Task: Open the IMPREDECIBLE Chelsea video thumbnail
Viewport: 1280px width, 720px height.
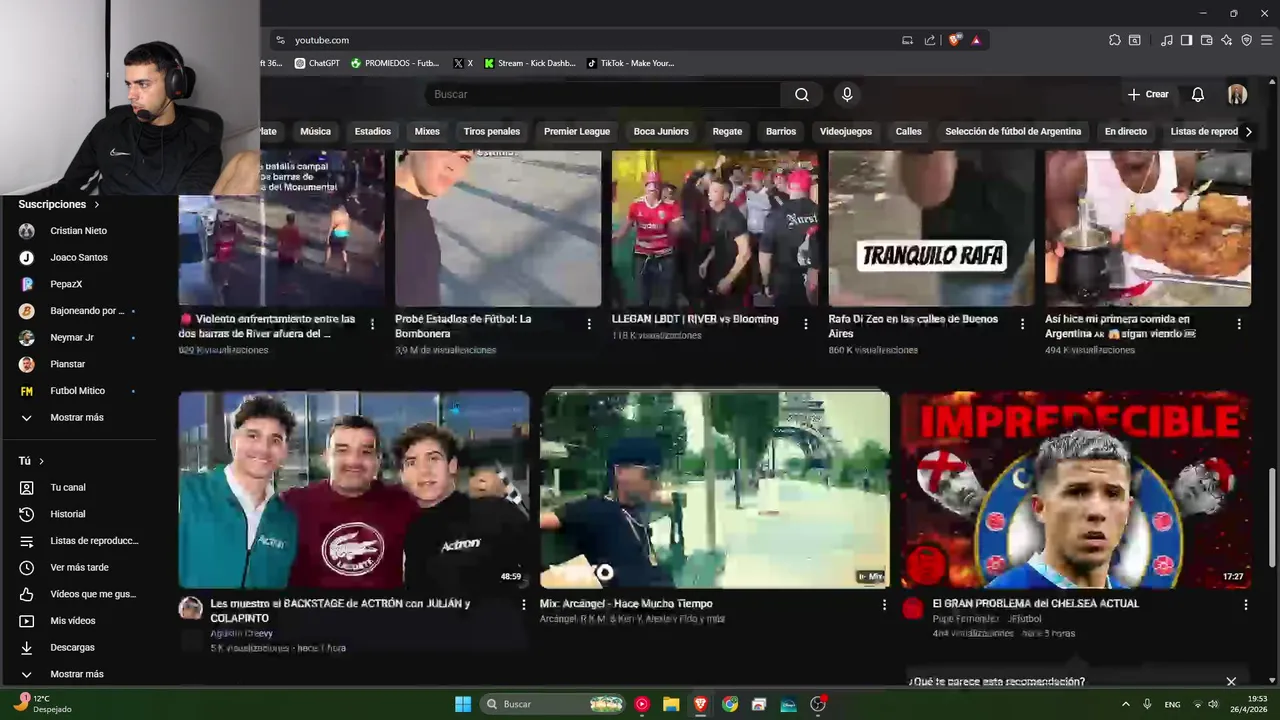Action: pyautogui.click(x=1076, y=489)
